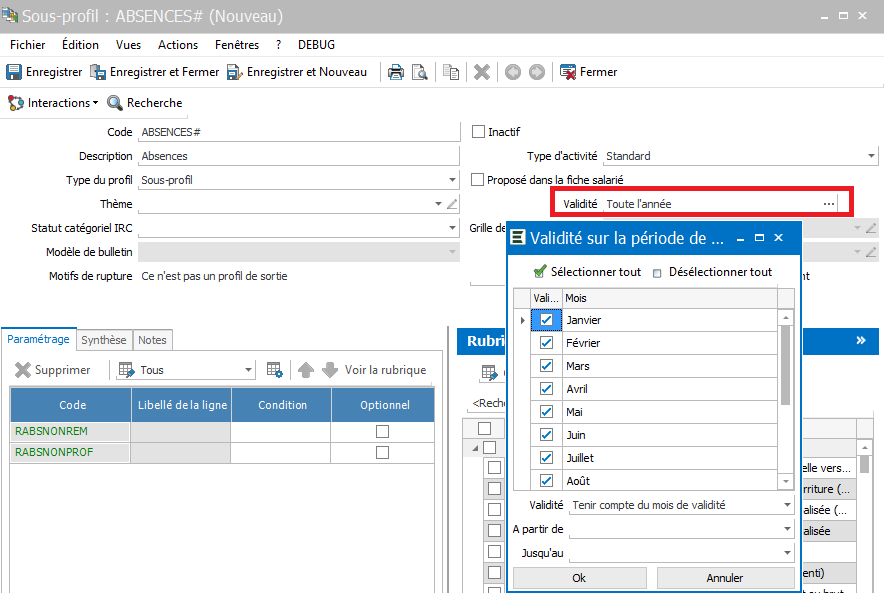Click the copy documents toolbar icon
The height and width of the screenshot is (593, 884).
pyautogui.click(x=451, y=72)
